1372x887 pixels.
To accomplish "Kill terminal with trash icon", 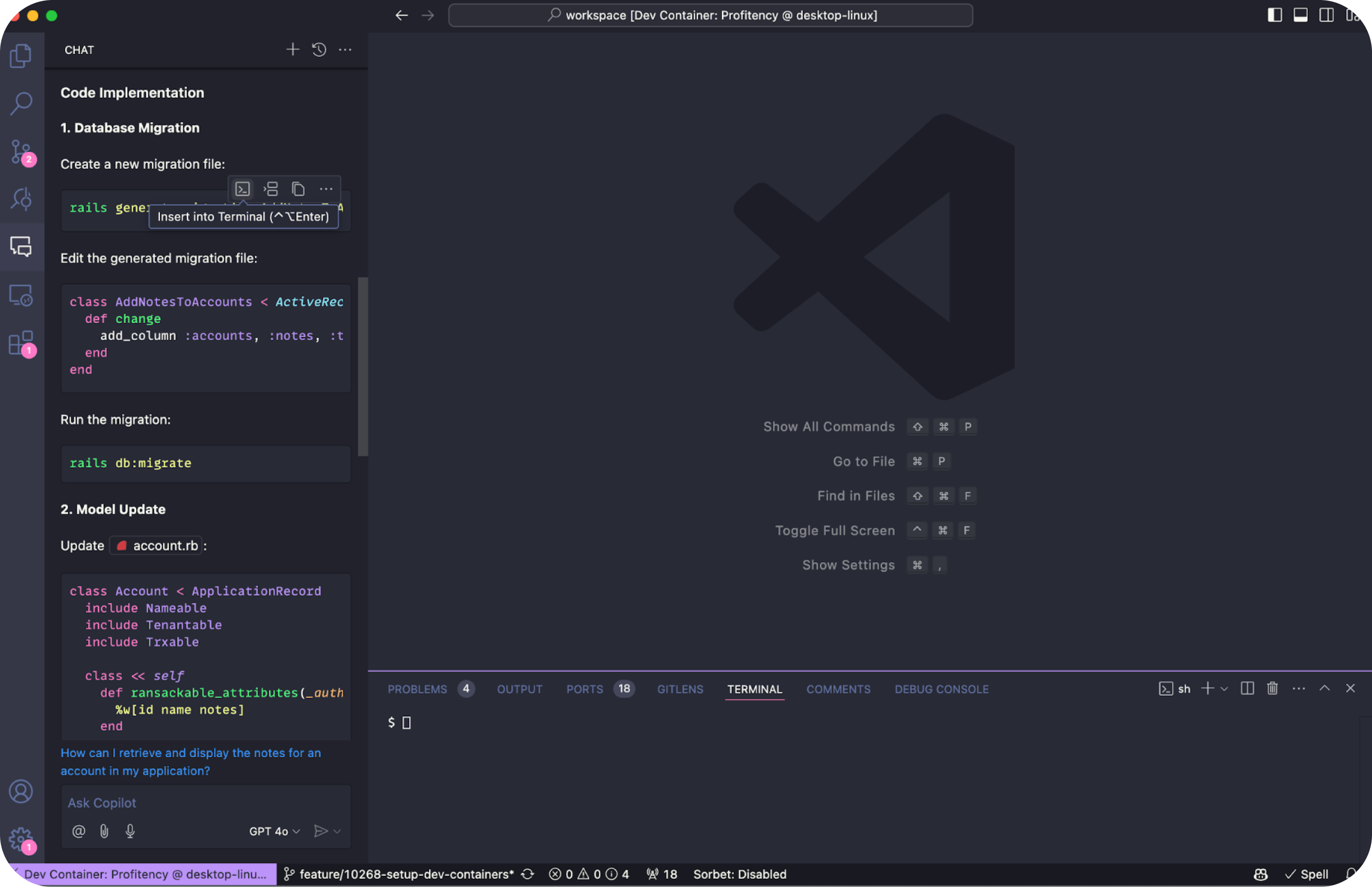I will [x=1272, y=688].
